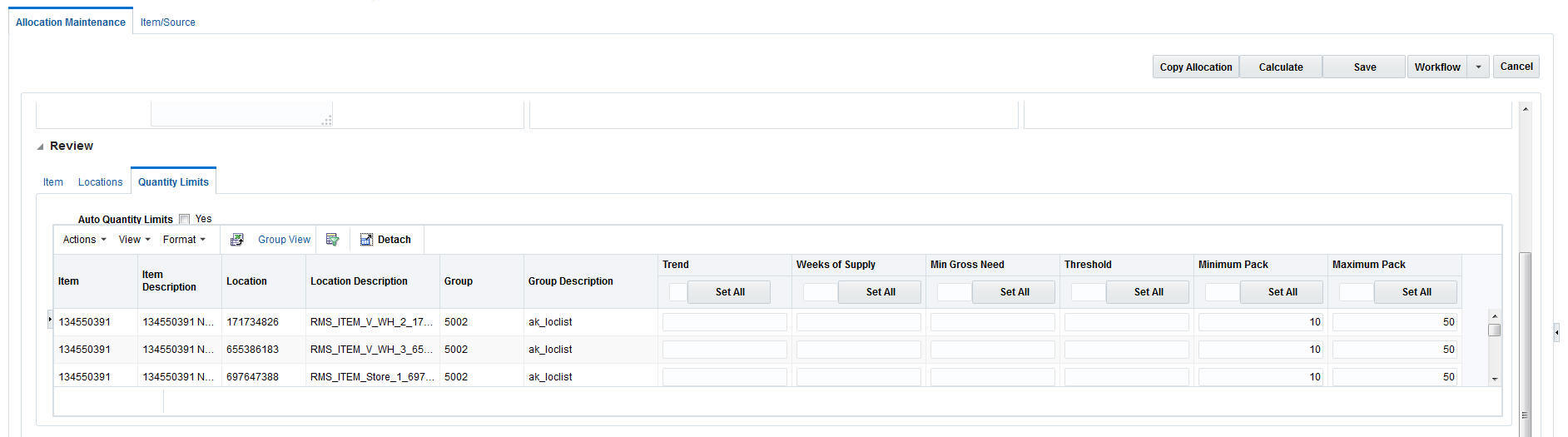Image resolution: width=1568 pixels, height=437 pixels.
Task: Click Set All under Trend
Action: 730,292
